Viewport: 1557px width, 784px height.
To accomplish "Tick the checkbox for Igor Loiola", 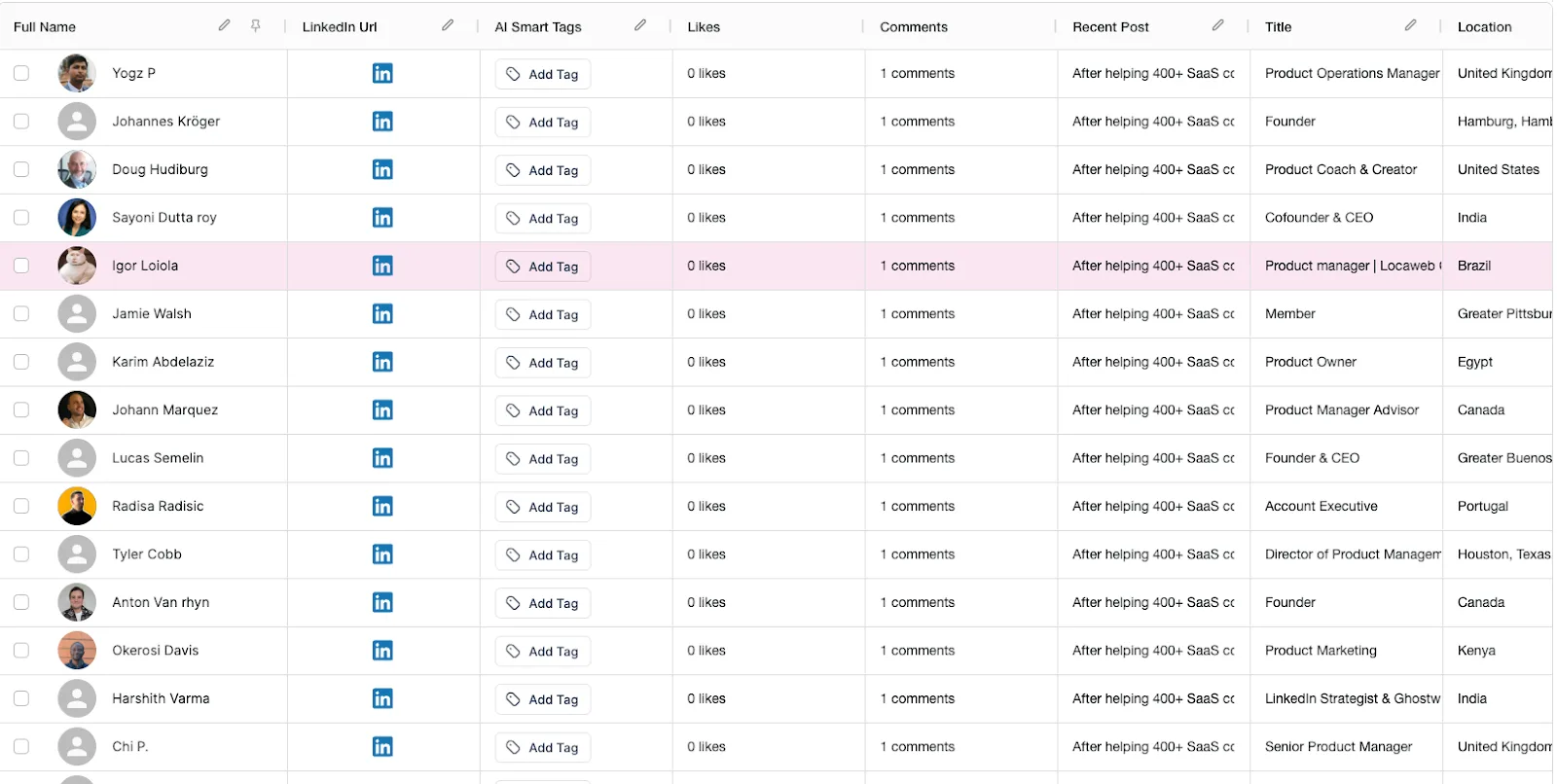I will click(x=21, y=266).
